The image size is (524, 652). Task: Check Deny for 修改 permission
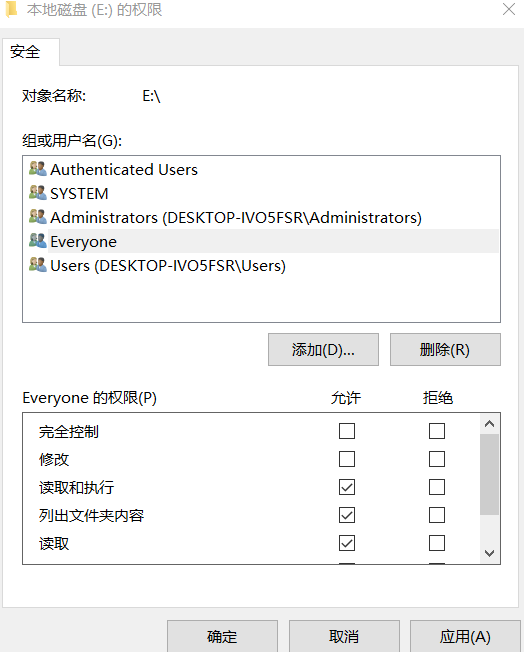pos(437,459)
